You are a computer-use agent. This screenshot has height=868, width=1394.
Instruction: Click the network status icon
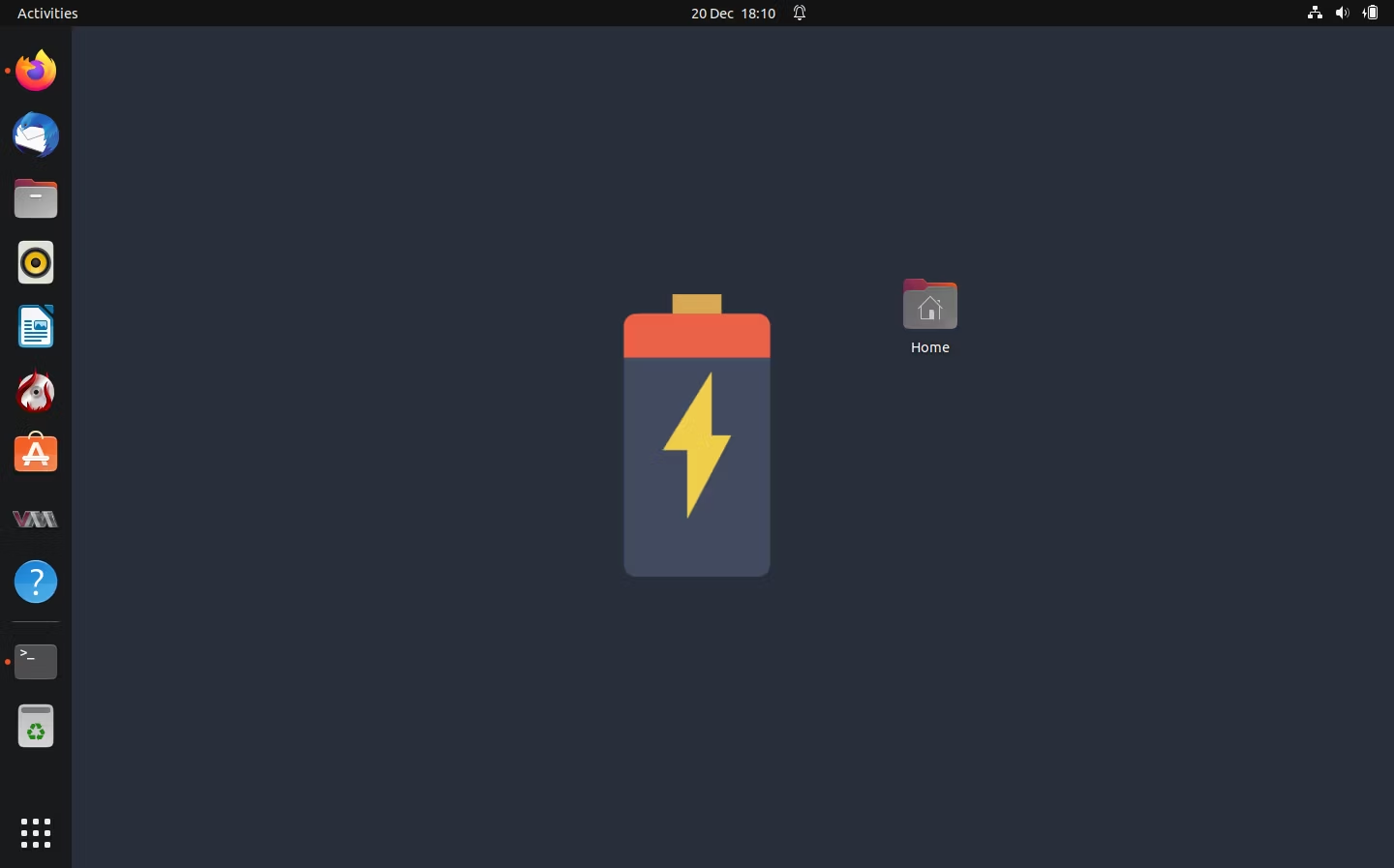click(1315, 13)
